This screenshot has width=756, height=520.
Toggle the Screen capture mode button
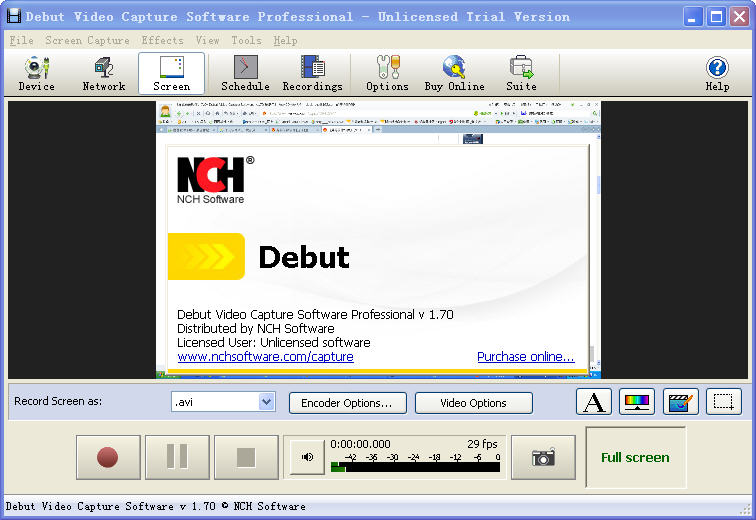point(172,73)
